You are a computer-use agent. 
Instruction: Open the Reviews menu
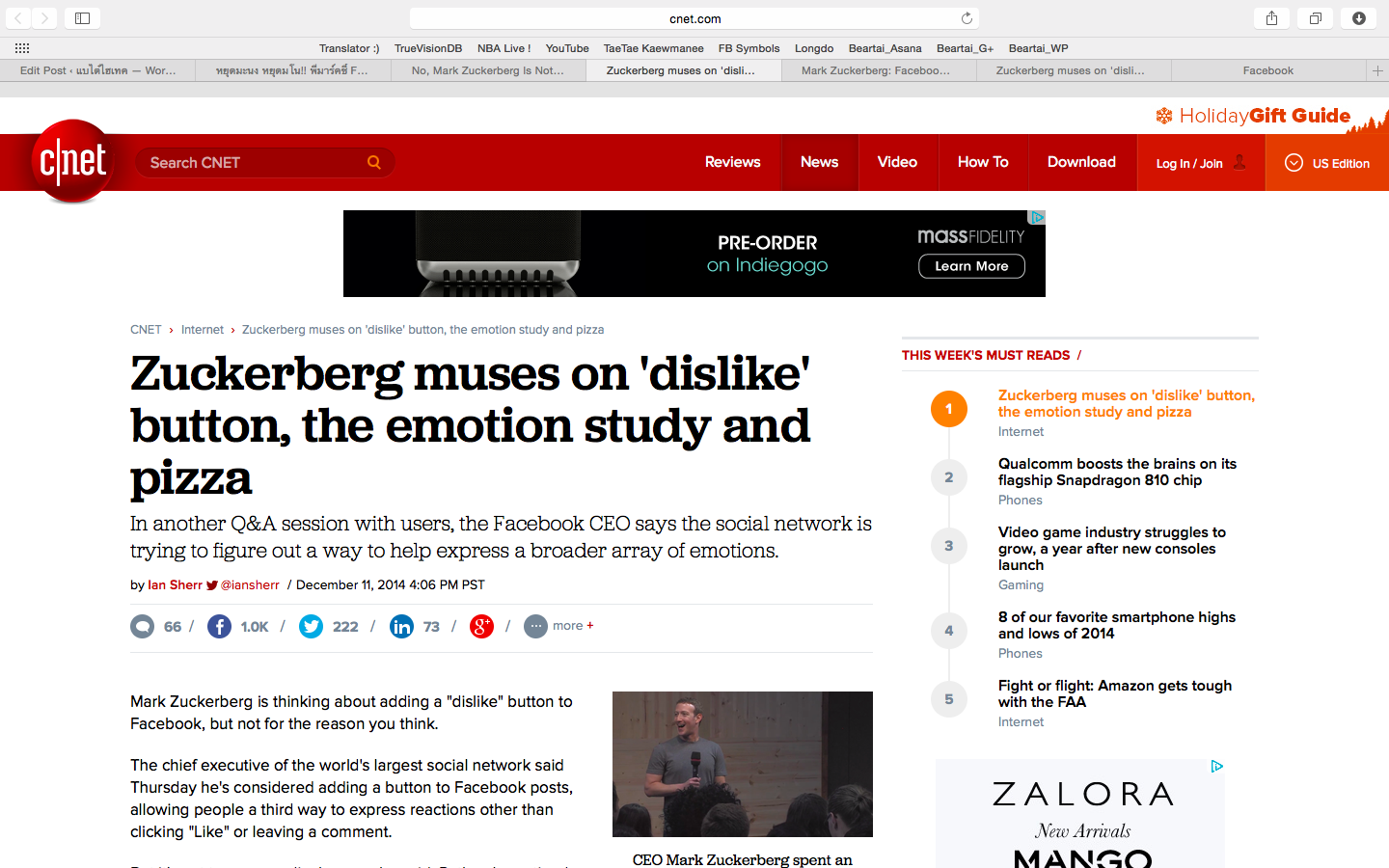tap(733, 162)
